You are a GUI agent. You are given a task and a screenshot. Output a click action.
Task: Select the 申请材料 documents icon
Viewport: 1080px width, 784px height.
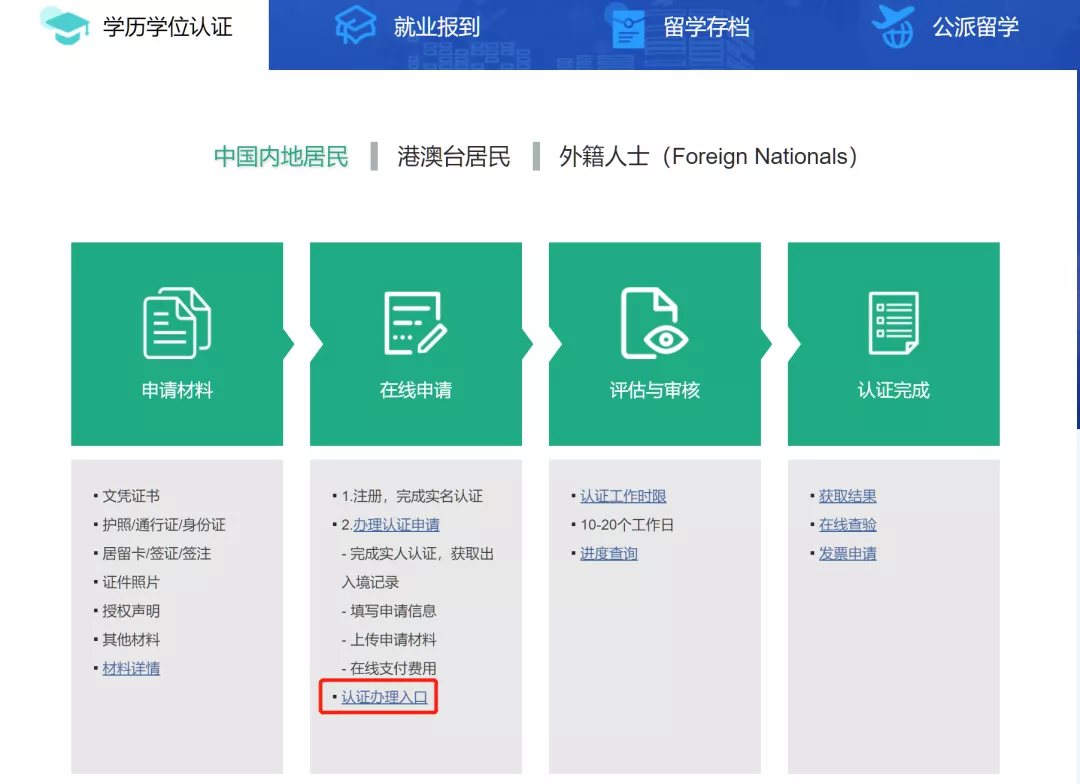[x=176, y=320]
